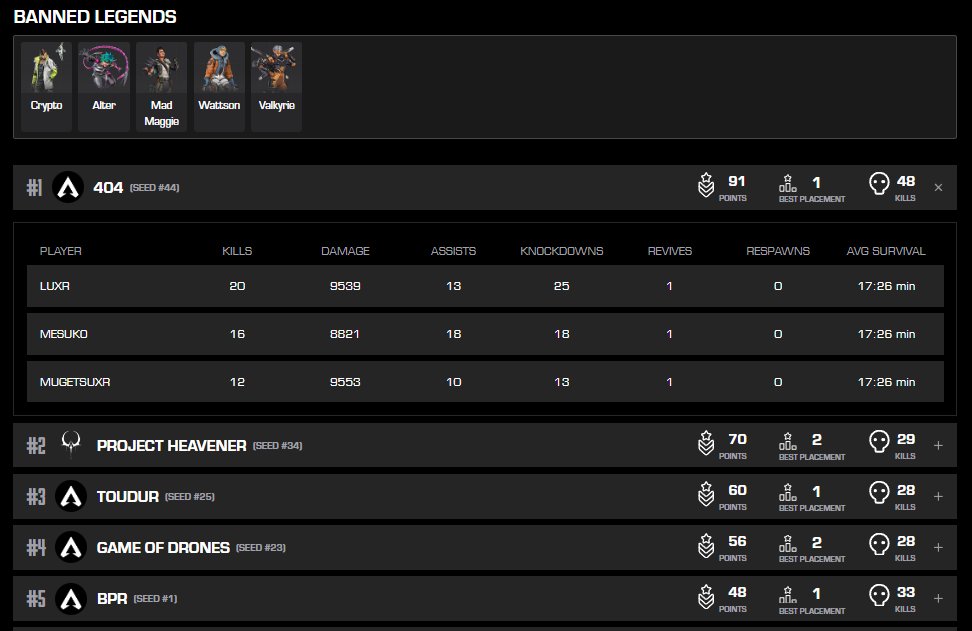Viewport: 972px width, 631px height.
Task: Click the DAMAGE column header
Action: (345, 250)
